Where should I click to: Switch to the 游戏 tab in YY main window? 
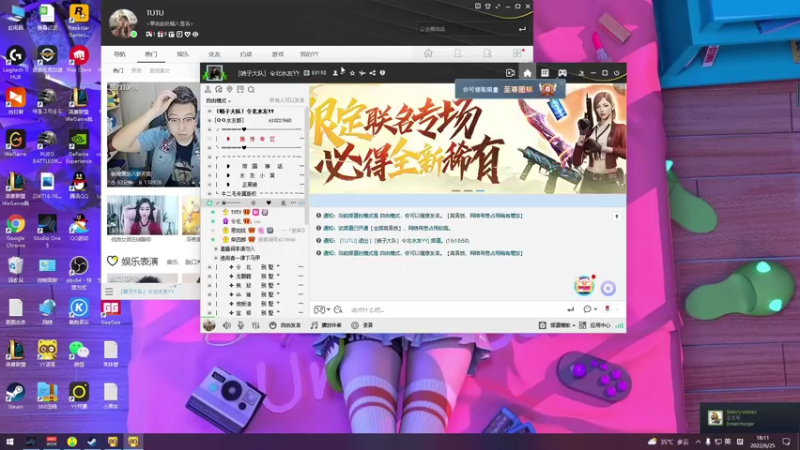tap(278, 54)
